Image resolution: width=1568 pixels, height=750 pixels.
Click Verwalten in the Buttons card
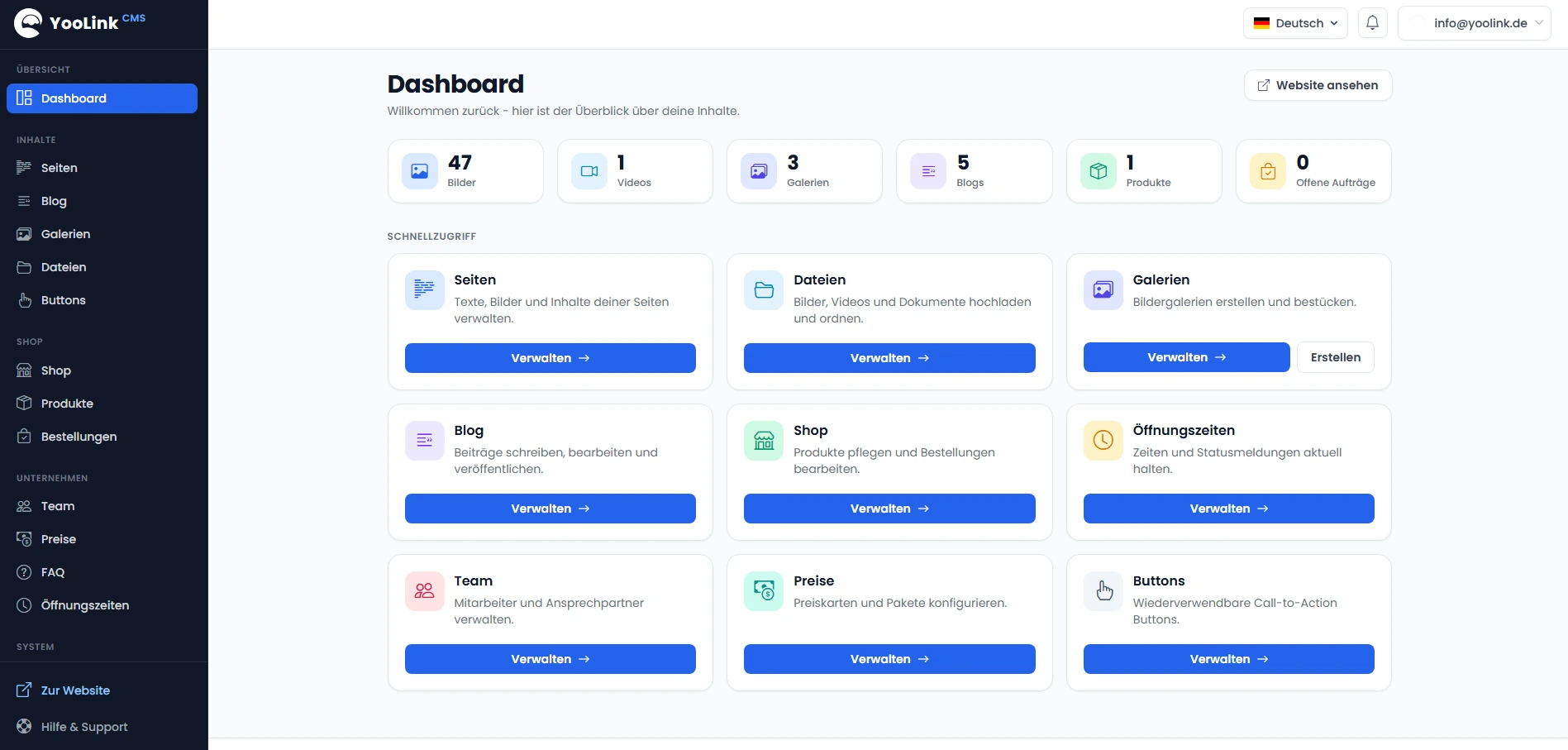(x=1229, y=659)
